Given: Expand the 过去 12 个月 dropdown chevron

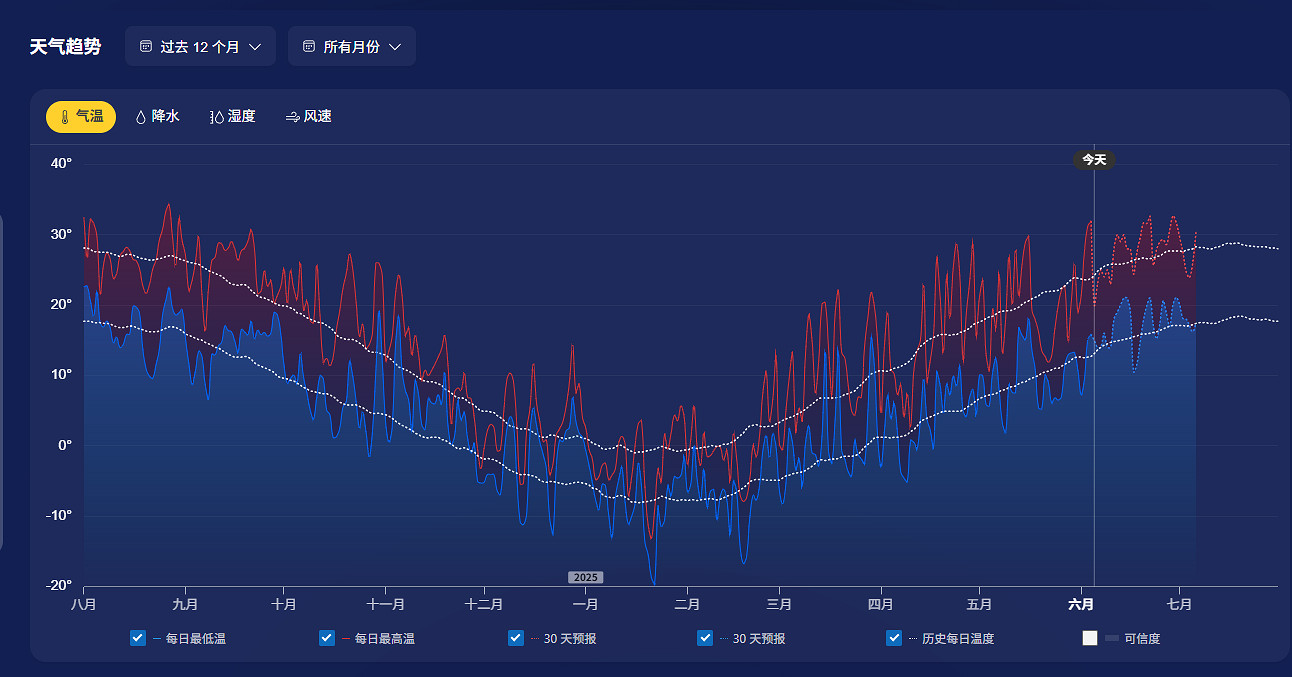Looking at the screenshot, I should point(255,47).
